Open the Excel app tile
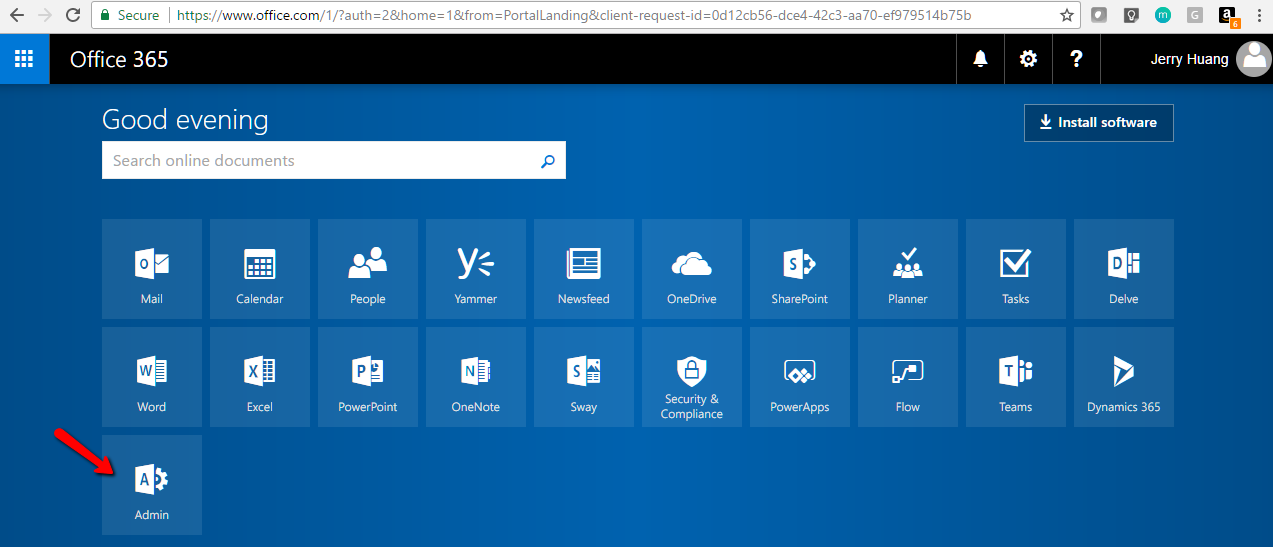Screen dimensions: 1273x547 click(260, 377)
